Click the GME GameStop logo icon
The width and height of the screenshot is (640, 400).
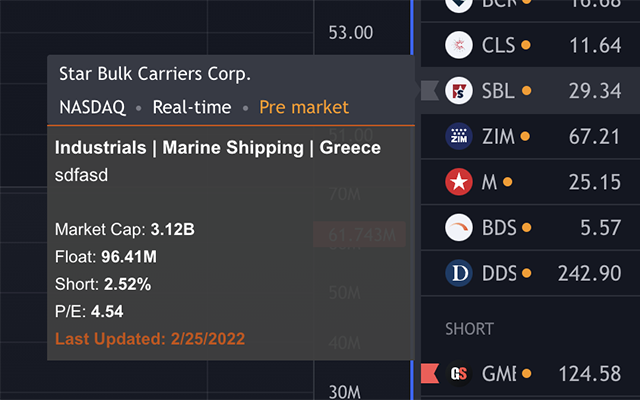coord(459,374)
